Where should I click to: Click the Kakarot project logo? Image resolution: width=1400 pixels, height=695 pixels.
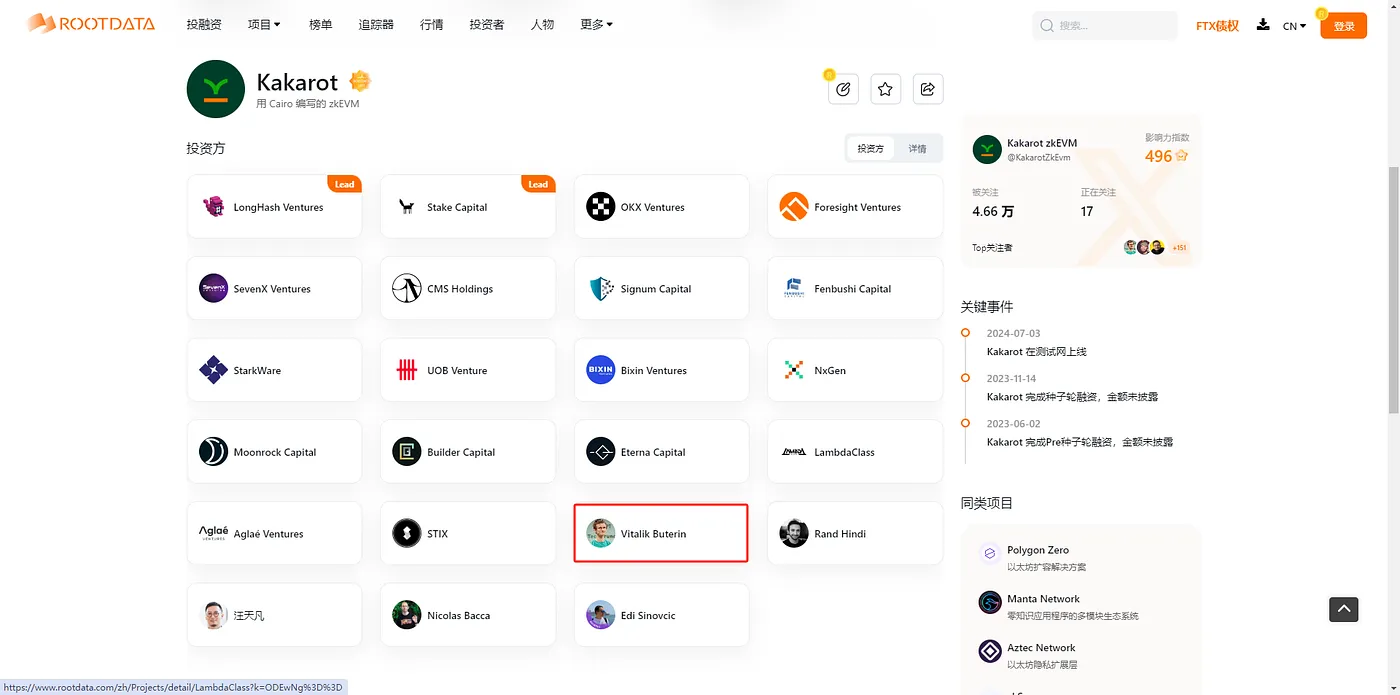[x=216, y=89]
